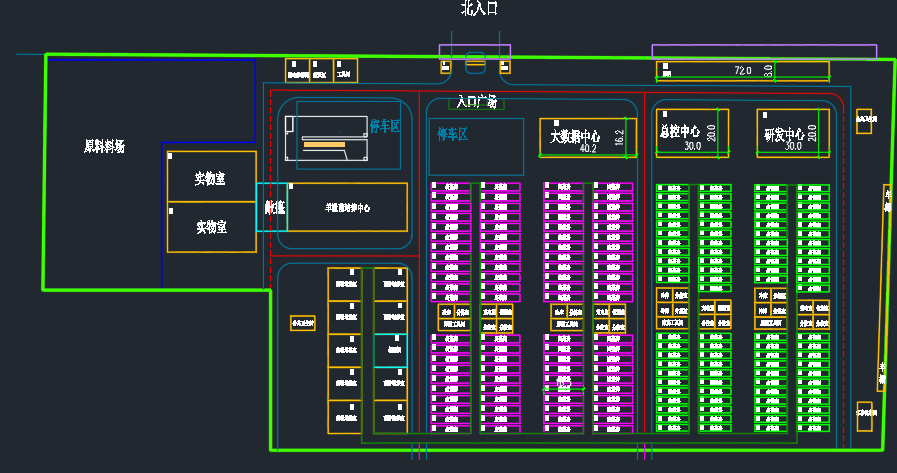Viewport: 897px width, 473px height.
Task: Select the small orange box at far left of lower-left block
Action: pos(302,323)
